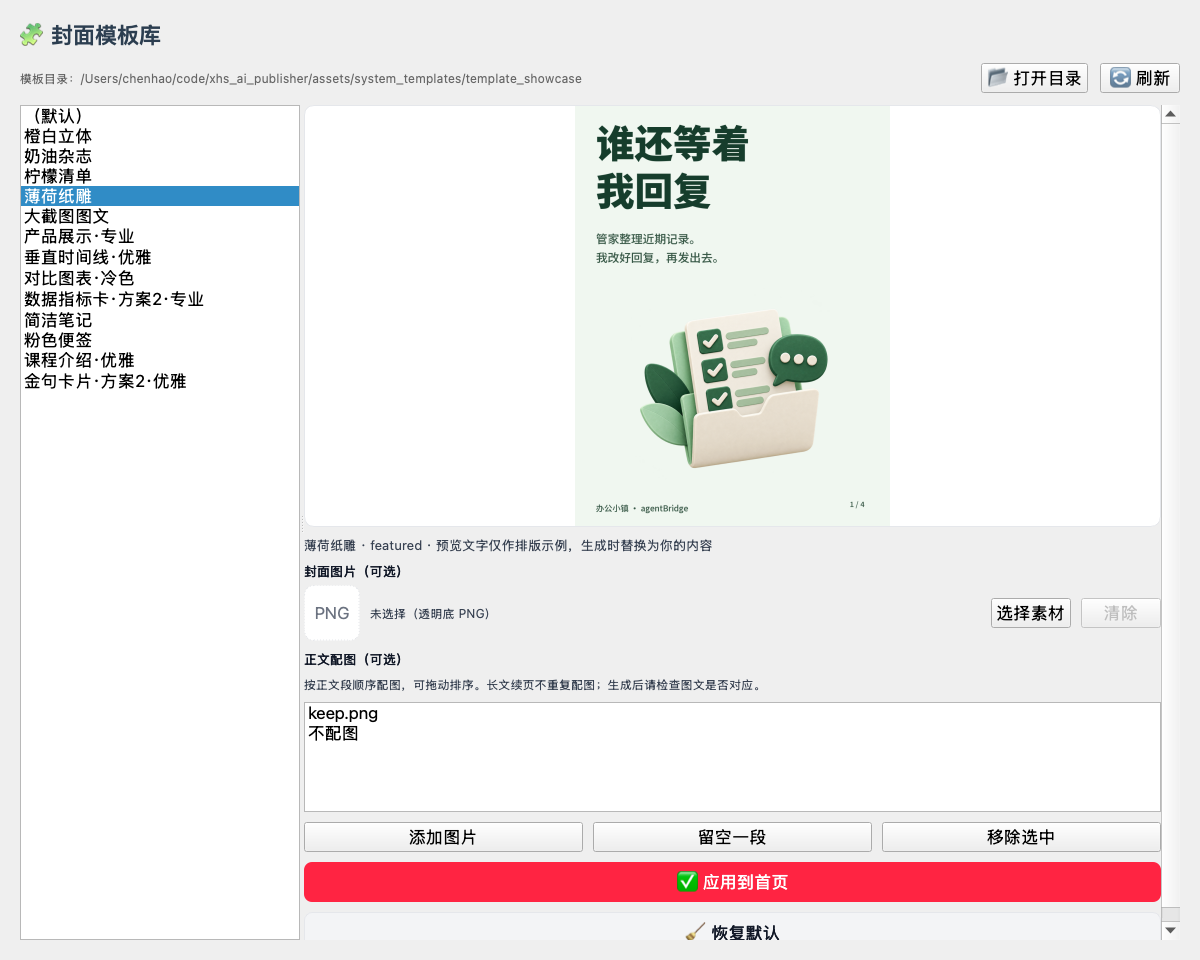Click the broom icon on 恢复默认

(695, 932)
